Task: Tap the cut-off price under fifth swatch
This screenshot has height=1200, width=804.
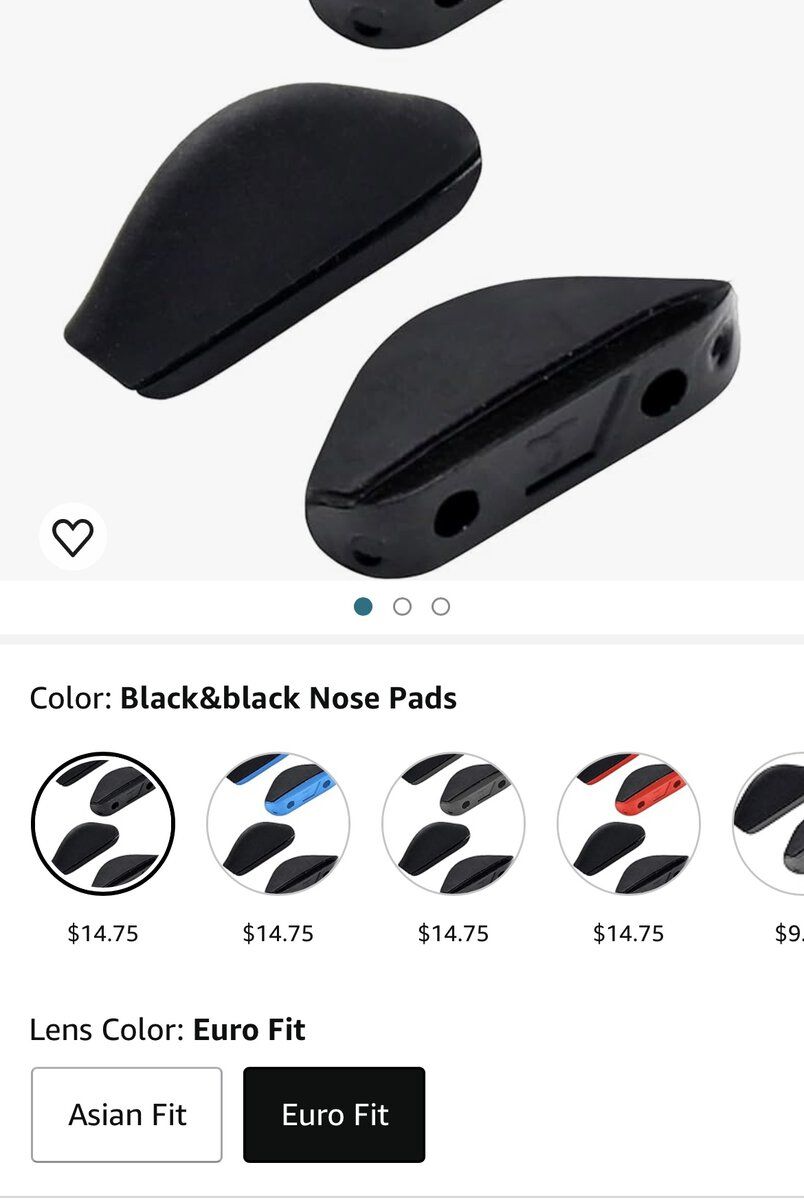Action: click(x=789, y=933)
